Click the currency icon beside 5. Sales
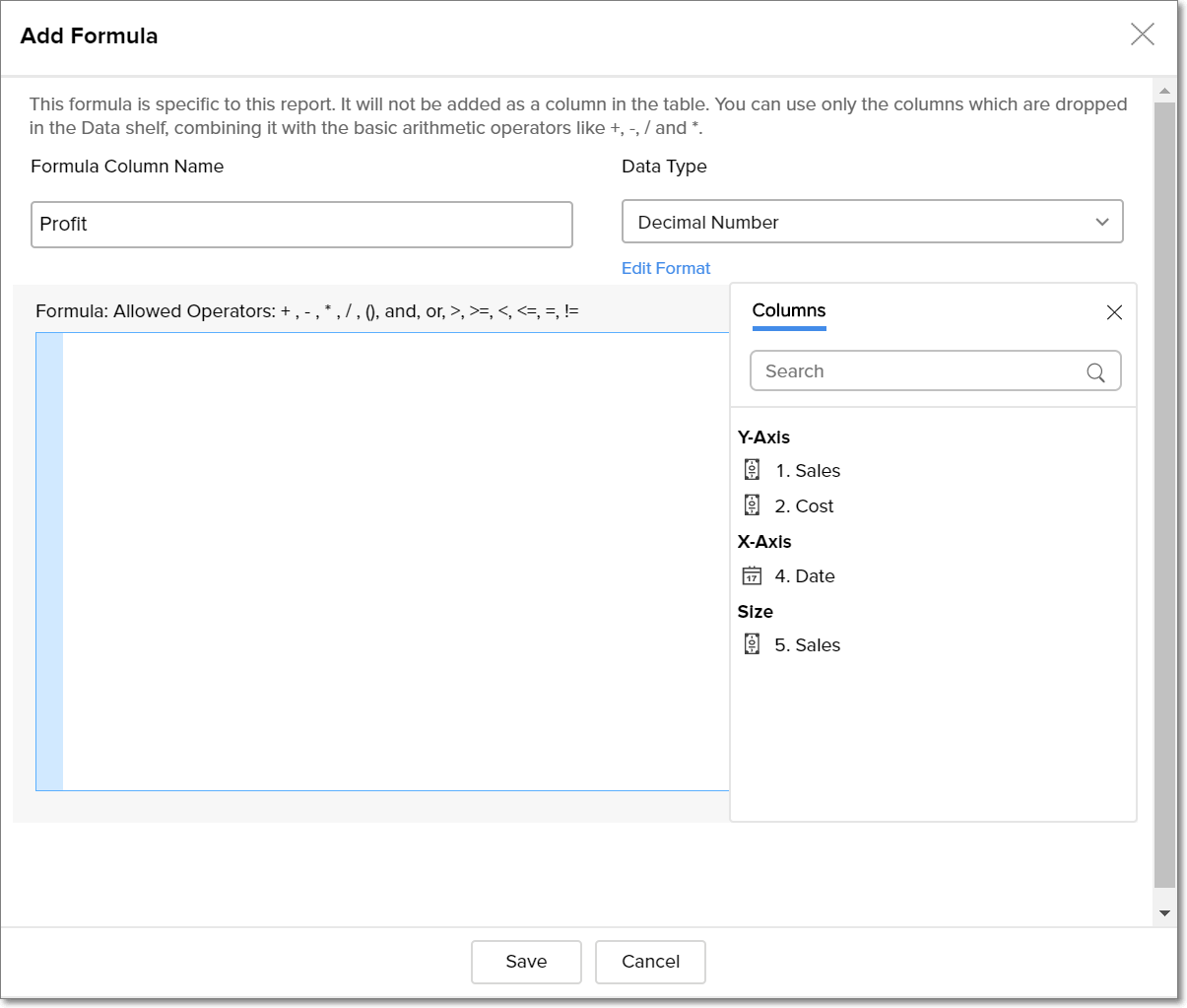The width and height of the screenshot is (1187, 1008). pyautogui.click(x=752, y=644)
